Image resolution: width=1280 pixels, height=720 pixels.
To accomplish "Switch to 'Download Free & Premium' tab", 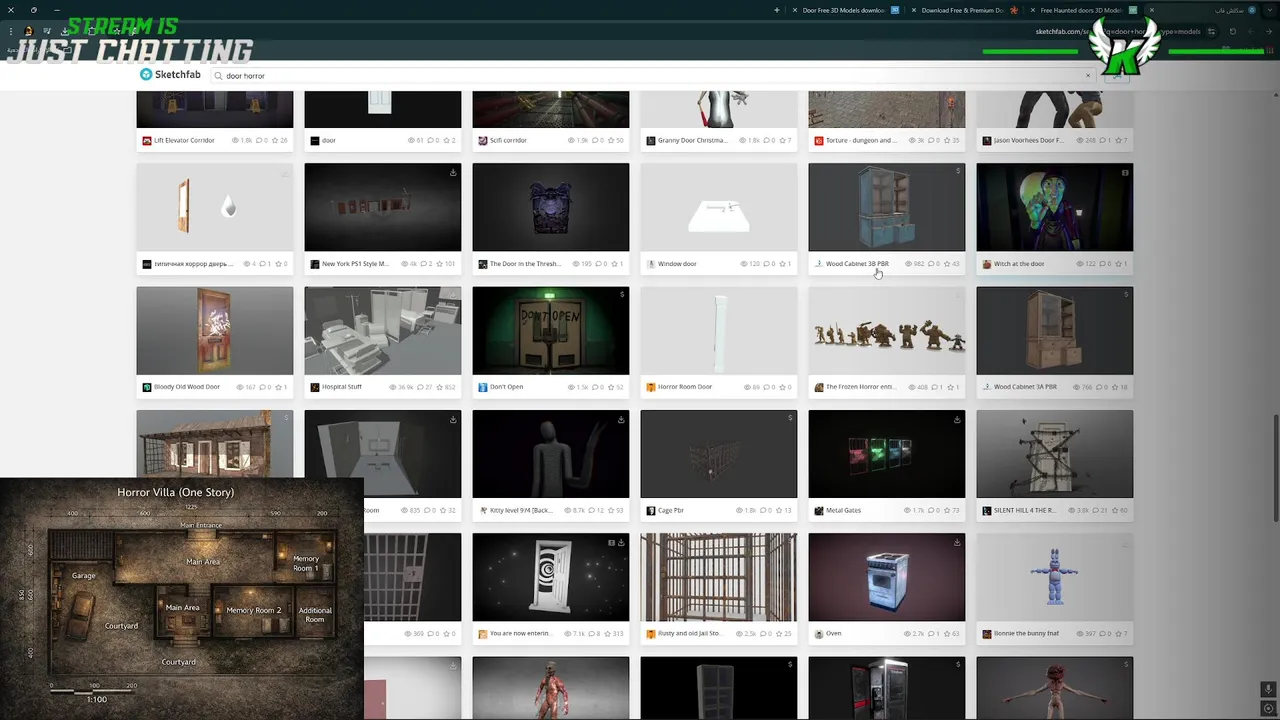I will pyautogui.click(x=961, y=10).
